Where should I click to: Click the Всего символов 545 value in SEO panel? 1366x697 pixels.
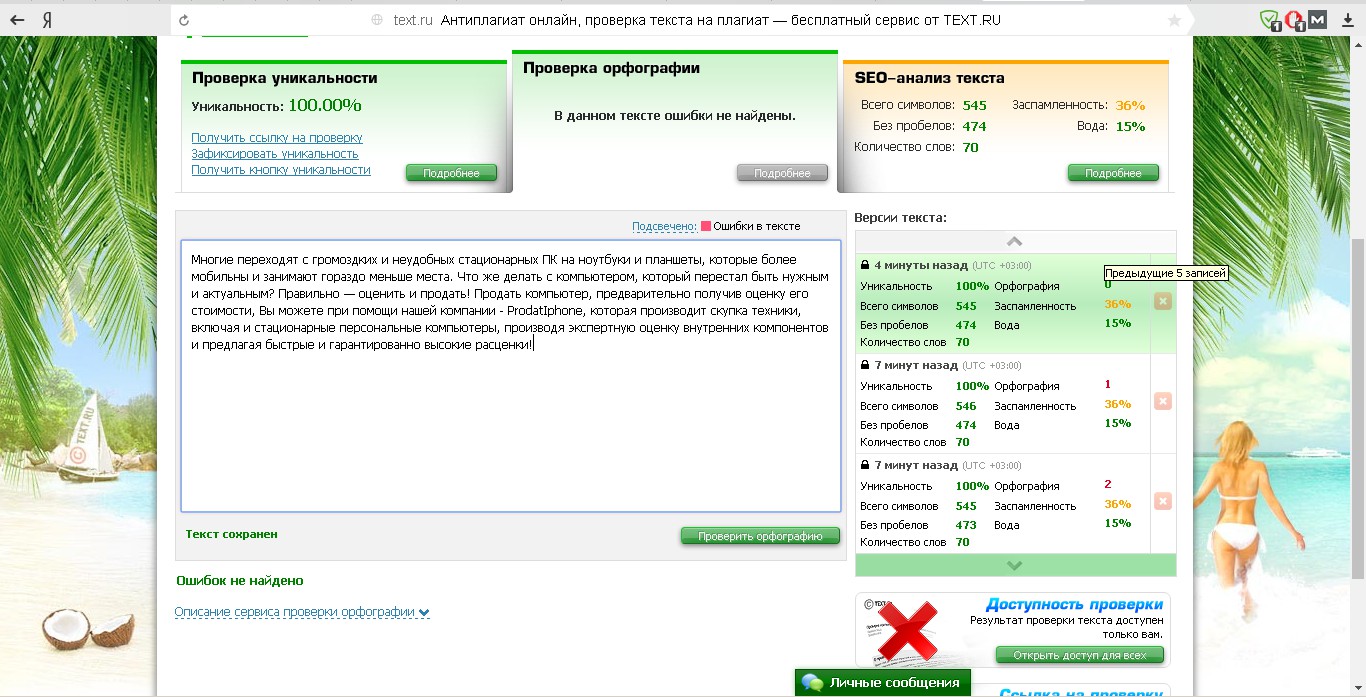pyautogui.click(x=975, y=105)
